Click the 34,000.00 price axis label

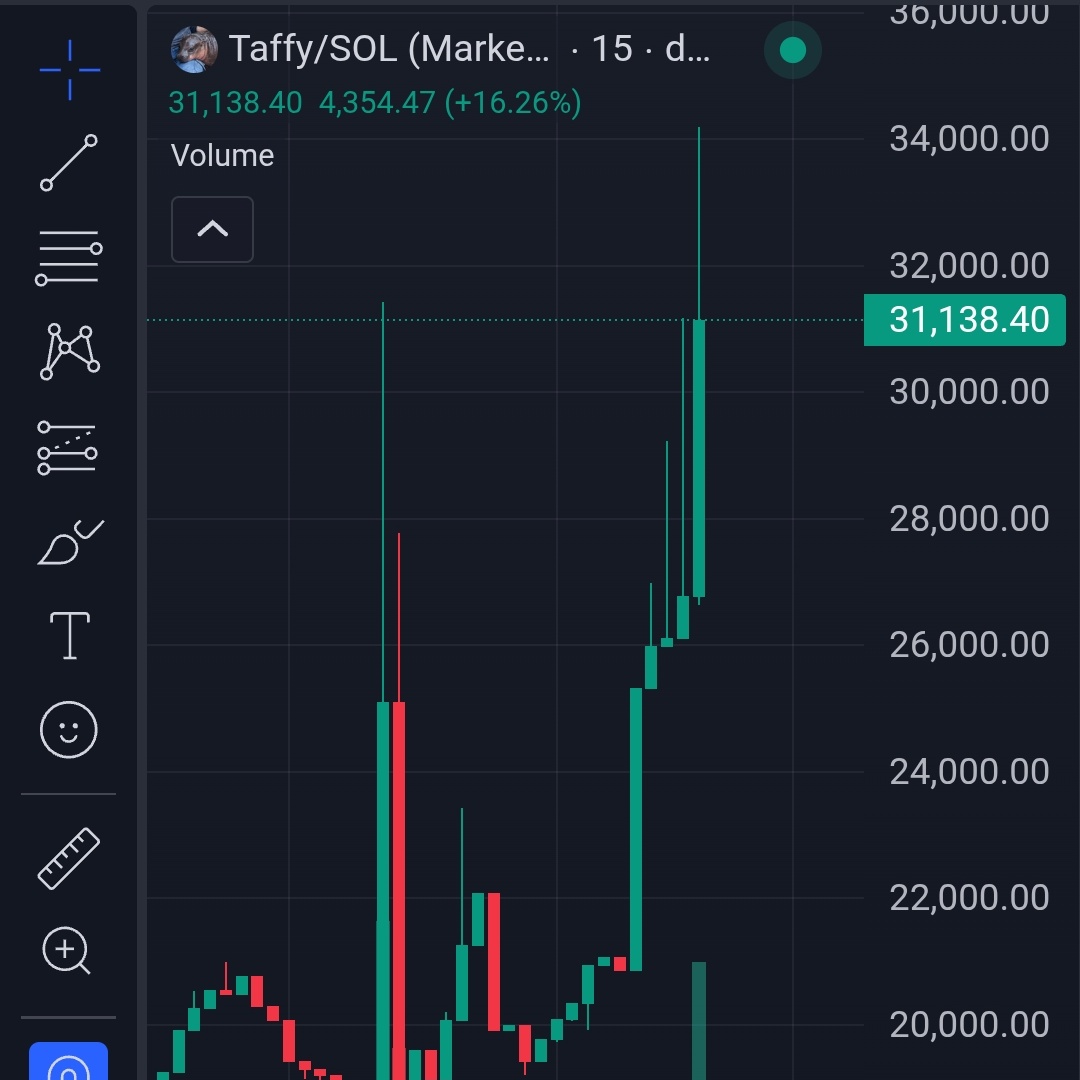[x=969, y=138]
